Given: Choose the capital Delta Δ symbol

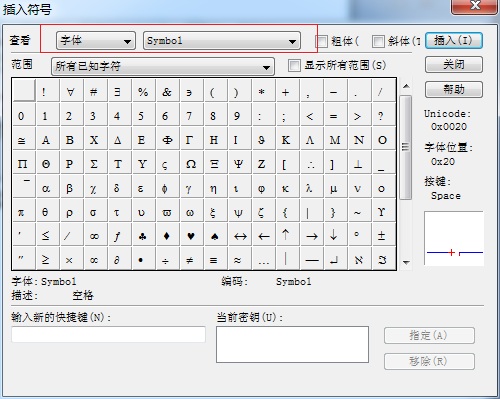Looking at the screenshot, I should [117, 140].
